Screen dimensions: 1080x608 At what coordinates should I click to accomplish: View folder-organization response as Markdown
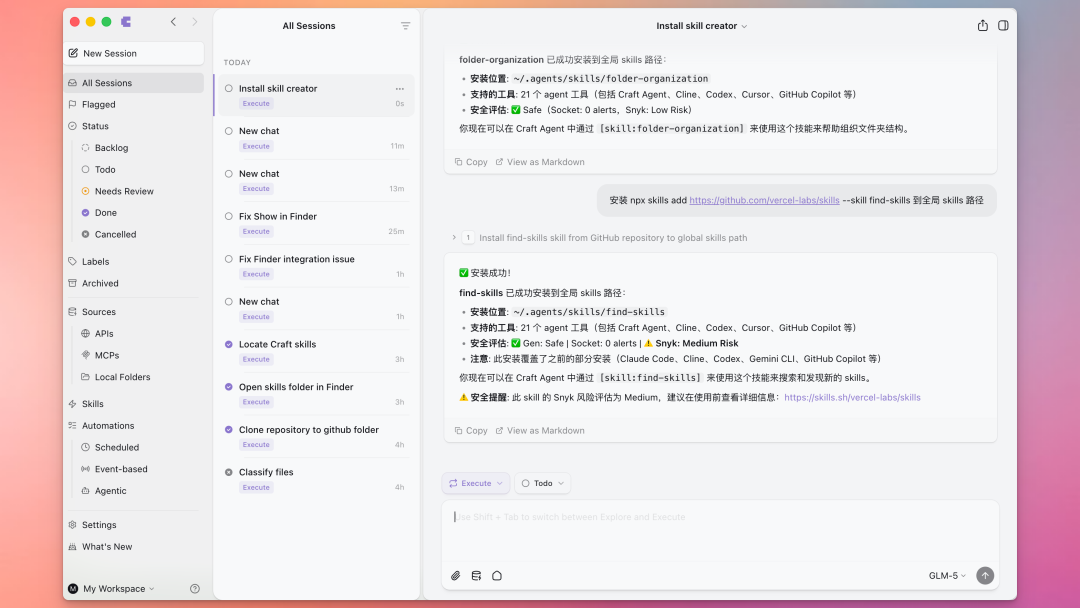point(540,162)
